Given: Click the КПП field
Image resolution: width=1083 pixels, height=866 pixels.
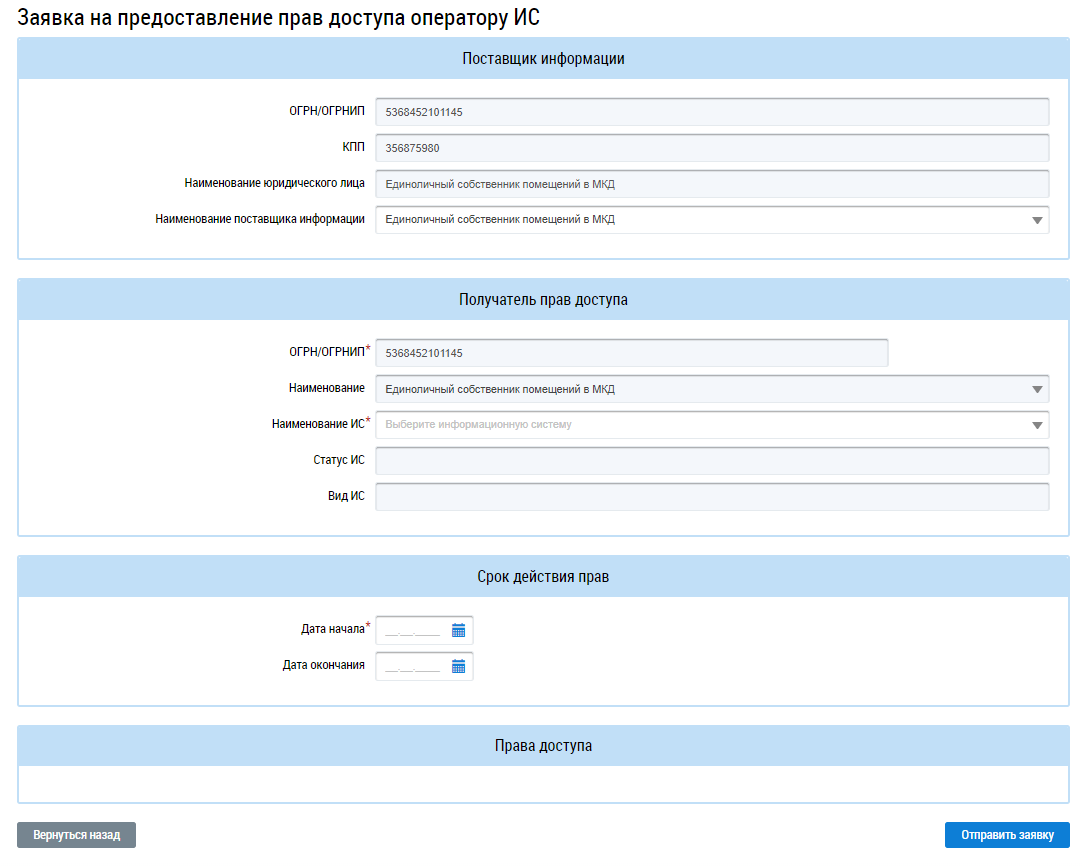Looking at the screenshot, I should [711, 148].
